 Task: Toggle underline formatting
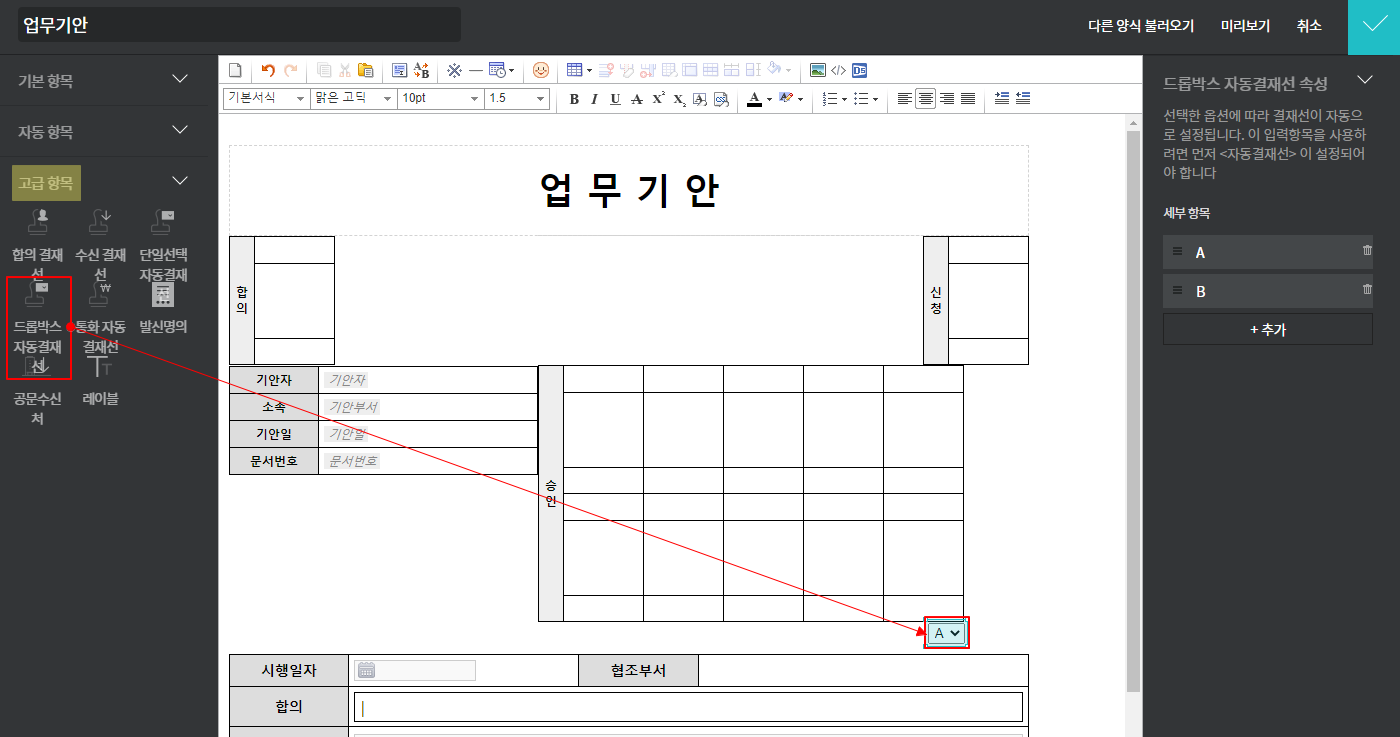coord(615,99)
